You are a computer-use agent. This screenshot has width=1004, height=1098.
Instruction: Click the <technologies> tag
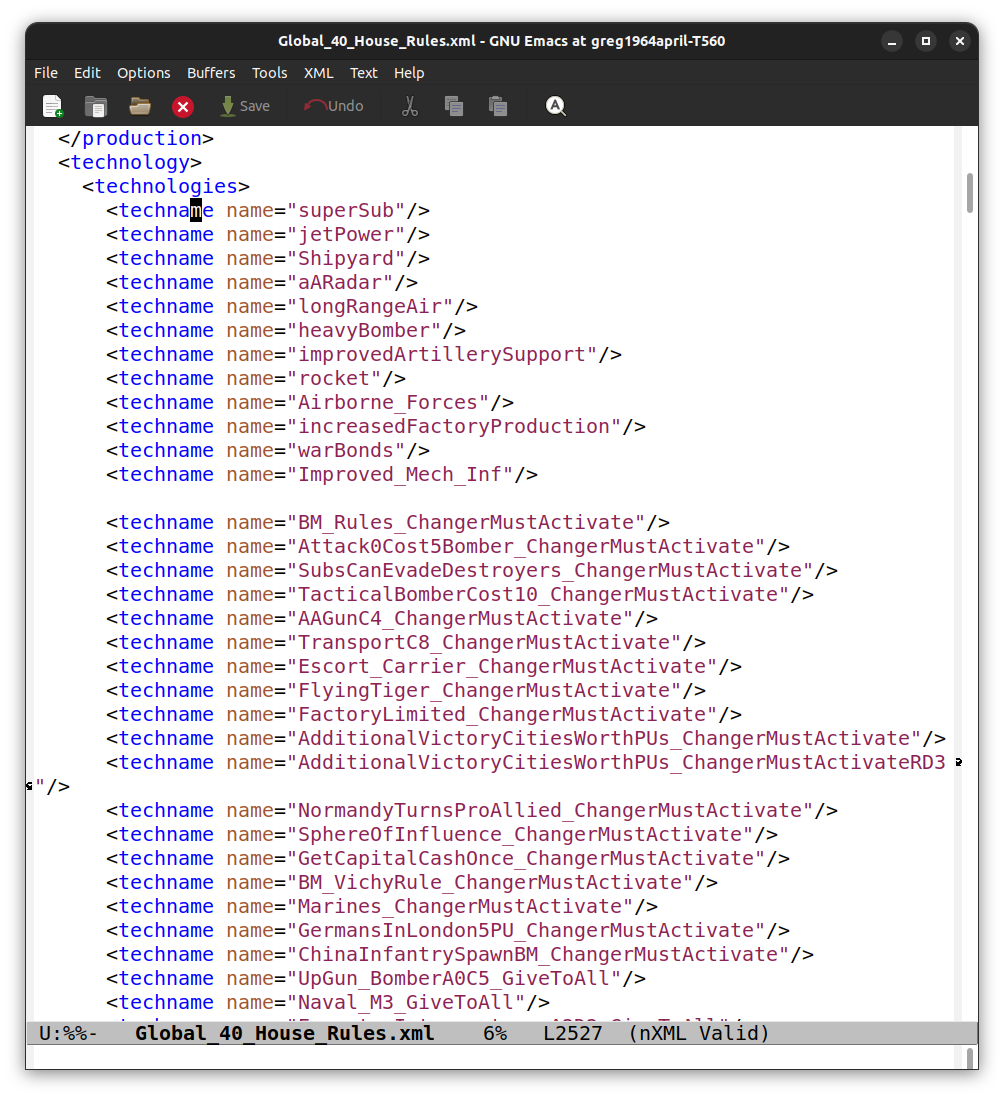166,186
